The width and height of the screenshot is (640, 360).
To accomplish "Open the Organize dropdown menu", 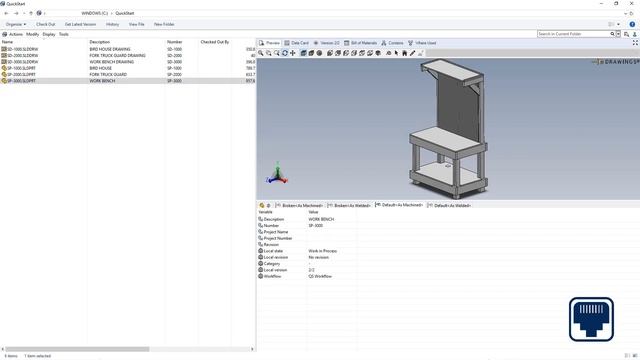I will pyautogui.click(x=16, y=24).
